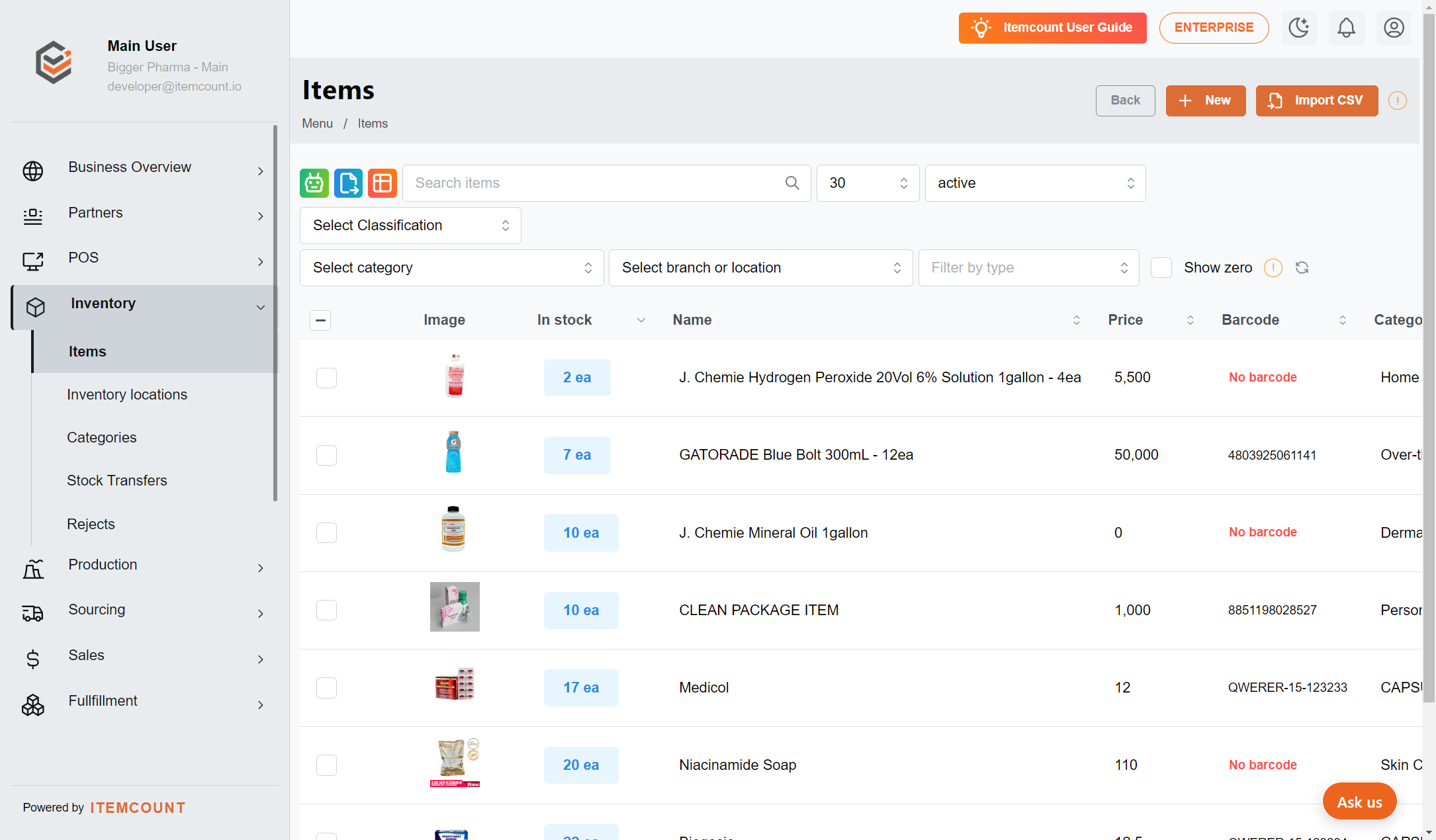The height and width of the screenshot is (840, 1436).
Task: Click the 2 ea stock badge
Action: [577, 378]
